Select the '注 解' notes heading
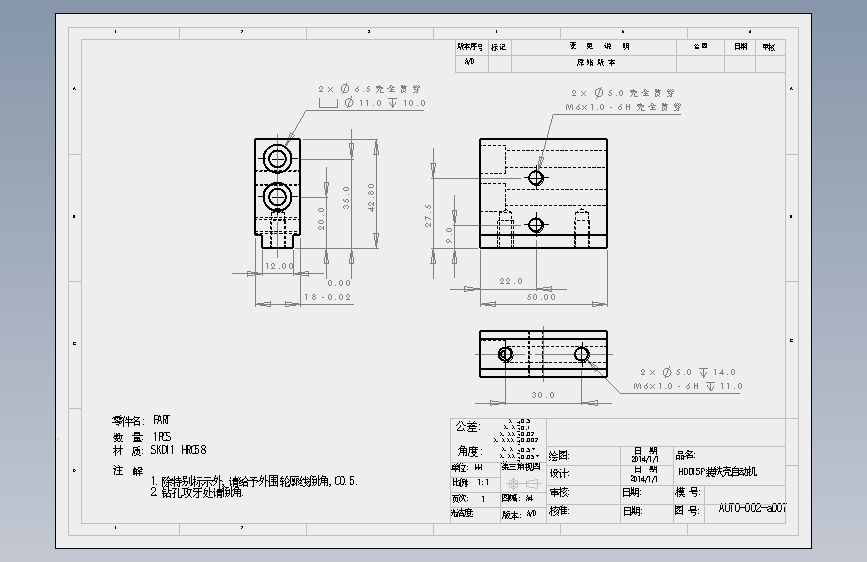Image resolution: width=867 pixels, height=562 pixels. (x=128, y=471)
